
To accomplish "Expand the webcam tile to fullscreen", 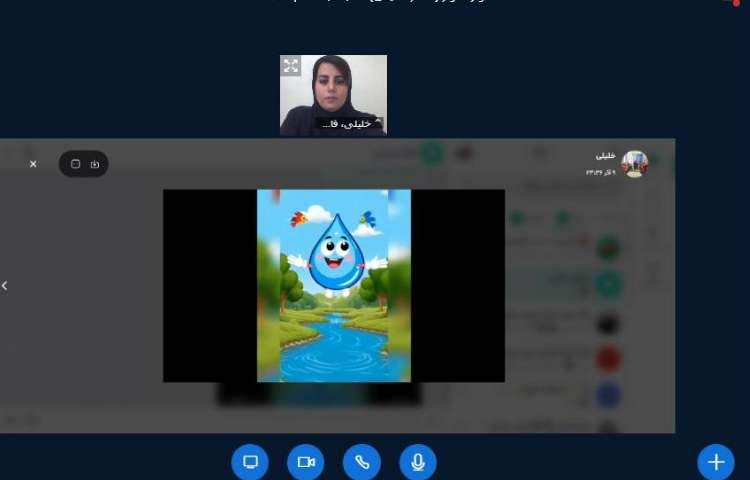I will (290, 65).
